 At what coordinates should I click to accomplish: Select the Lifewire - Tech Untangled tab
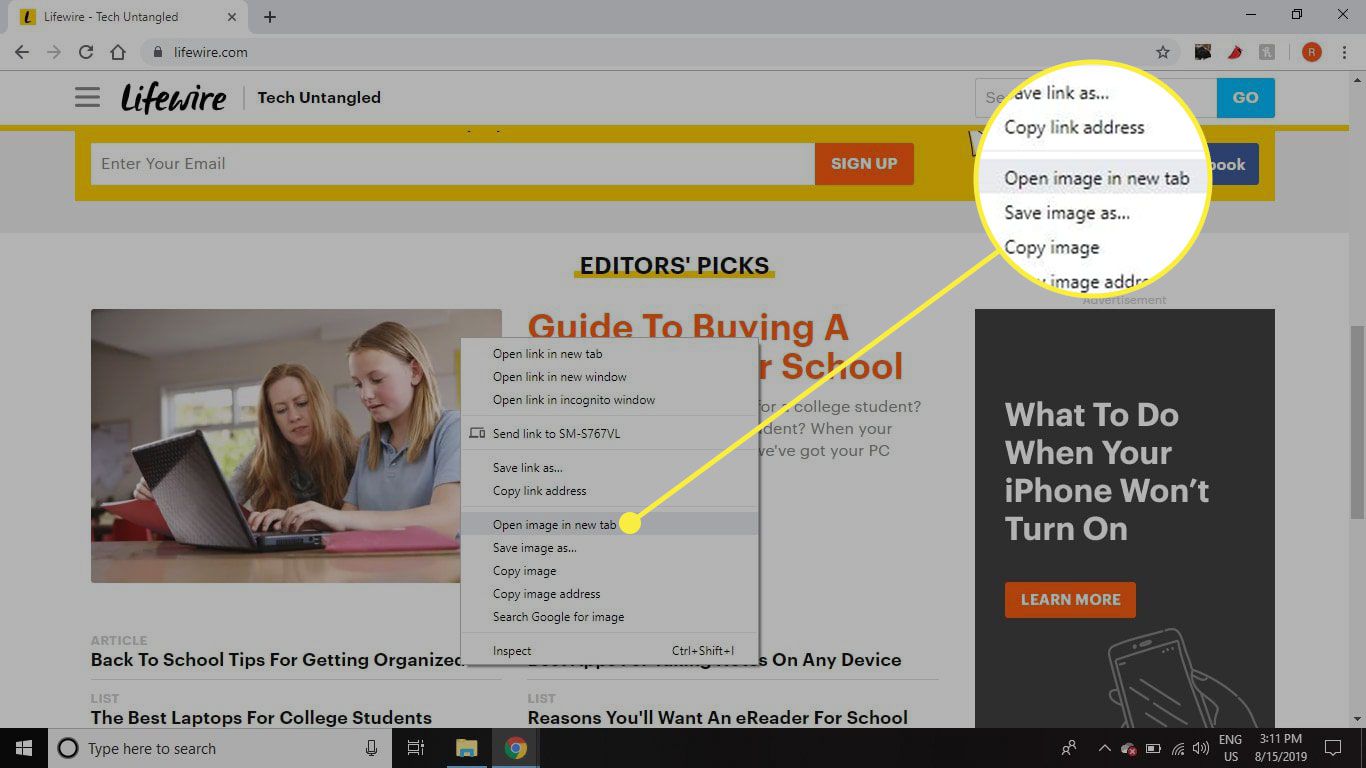(x=127, y=17)
